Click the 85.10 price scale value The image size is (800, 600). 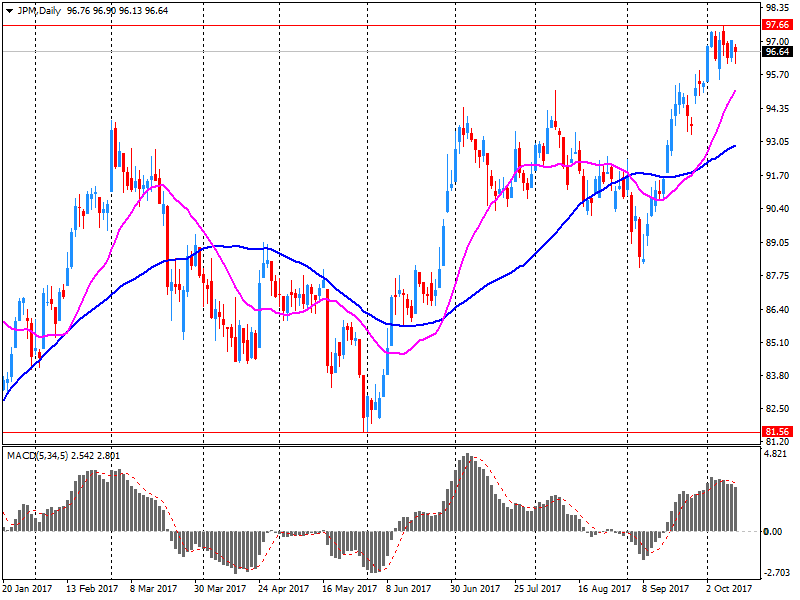[x=778, y=342]
